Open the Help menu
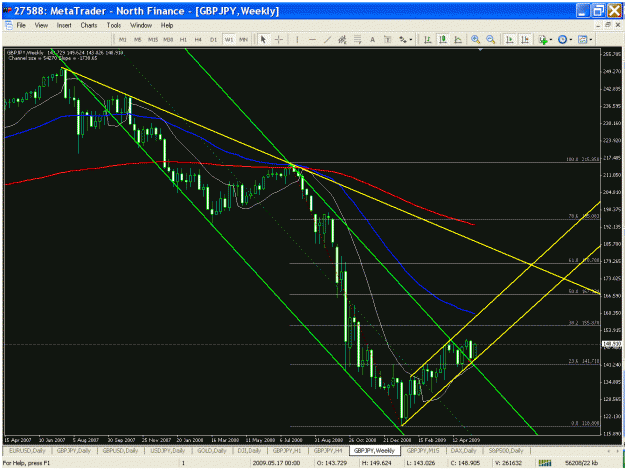 tap(167, 25)
